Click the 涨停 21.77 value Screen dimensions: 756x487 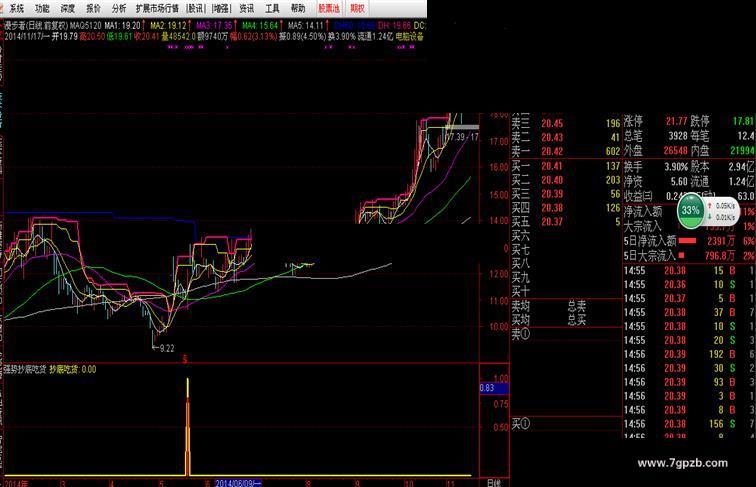[676, 121]
